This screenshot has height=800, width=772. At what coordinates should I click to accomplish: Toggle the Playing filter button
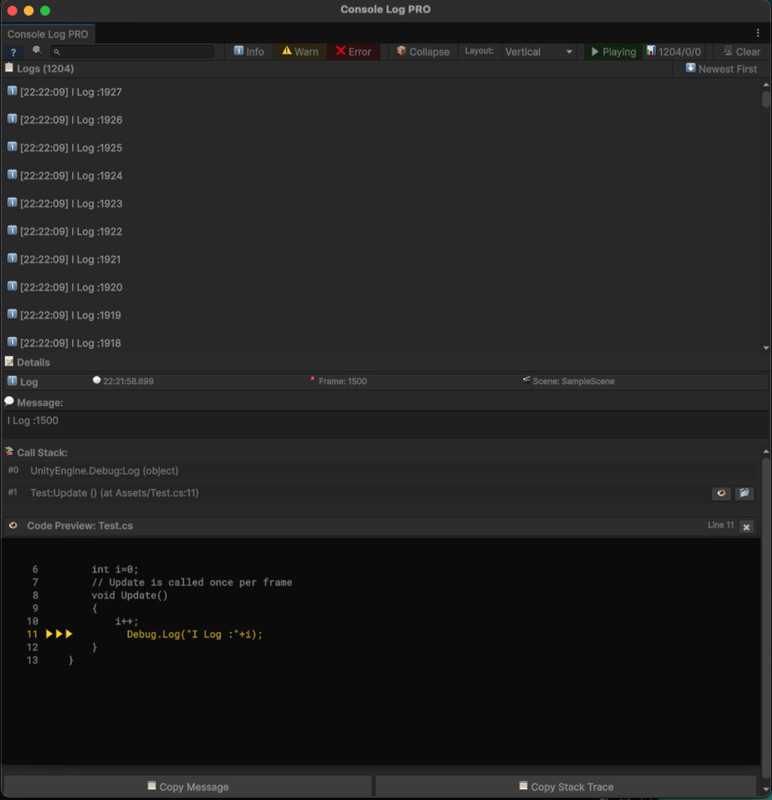tap(613, 52)
